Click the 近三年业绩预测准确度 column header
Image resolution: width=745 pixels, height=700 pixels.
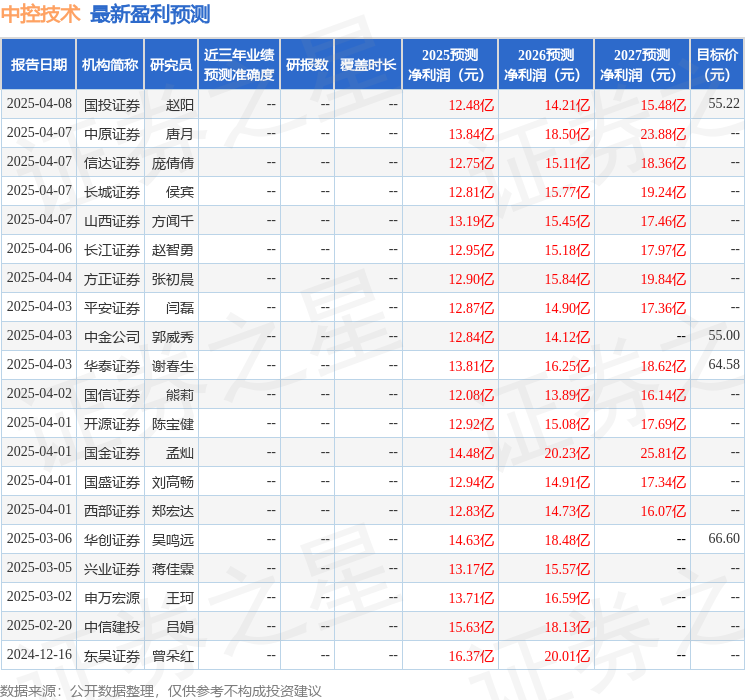[x=239, y=65]
